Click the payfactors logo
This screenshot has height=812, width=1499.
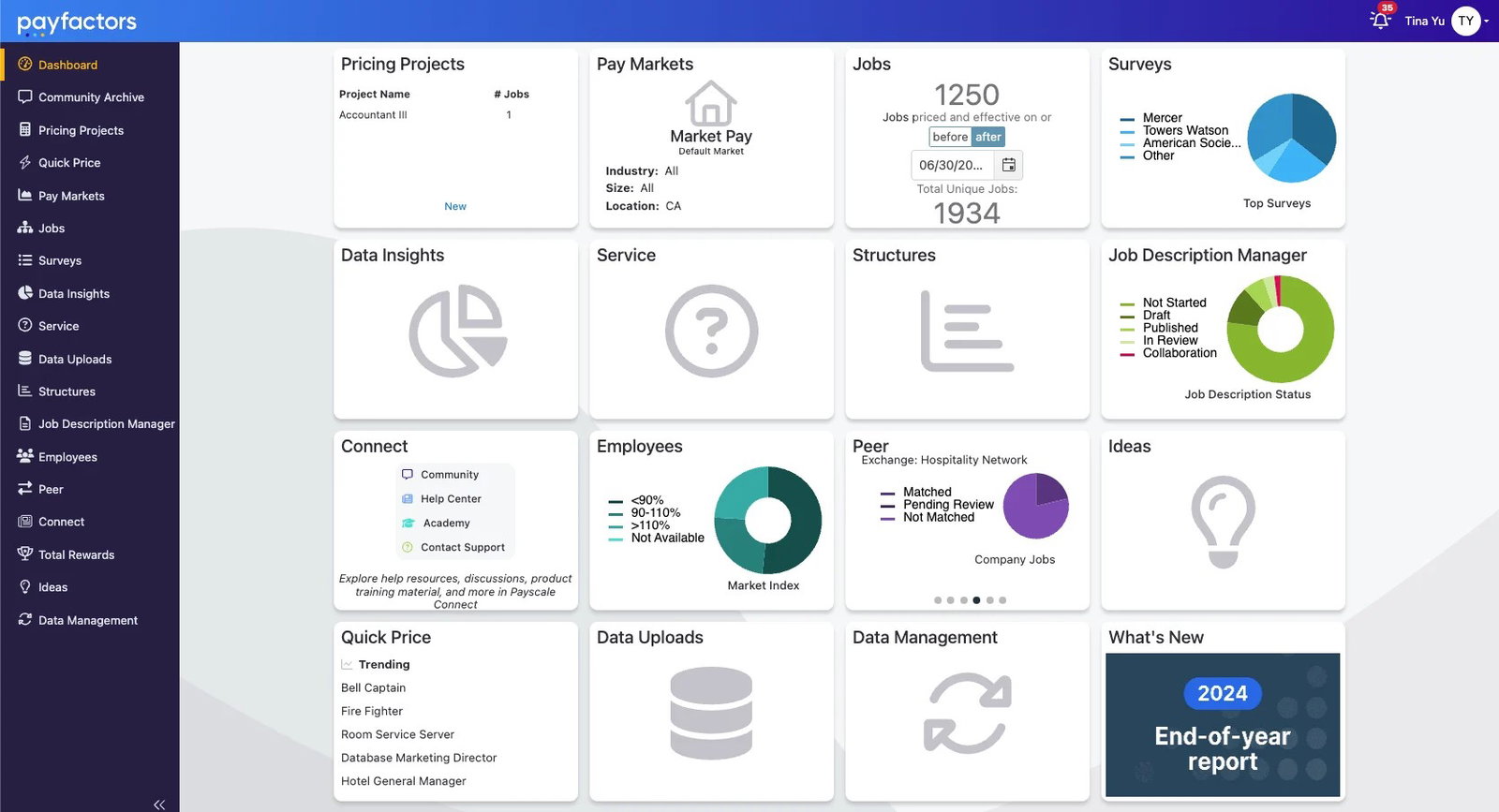tap(77, 22)
